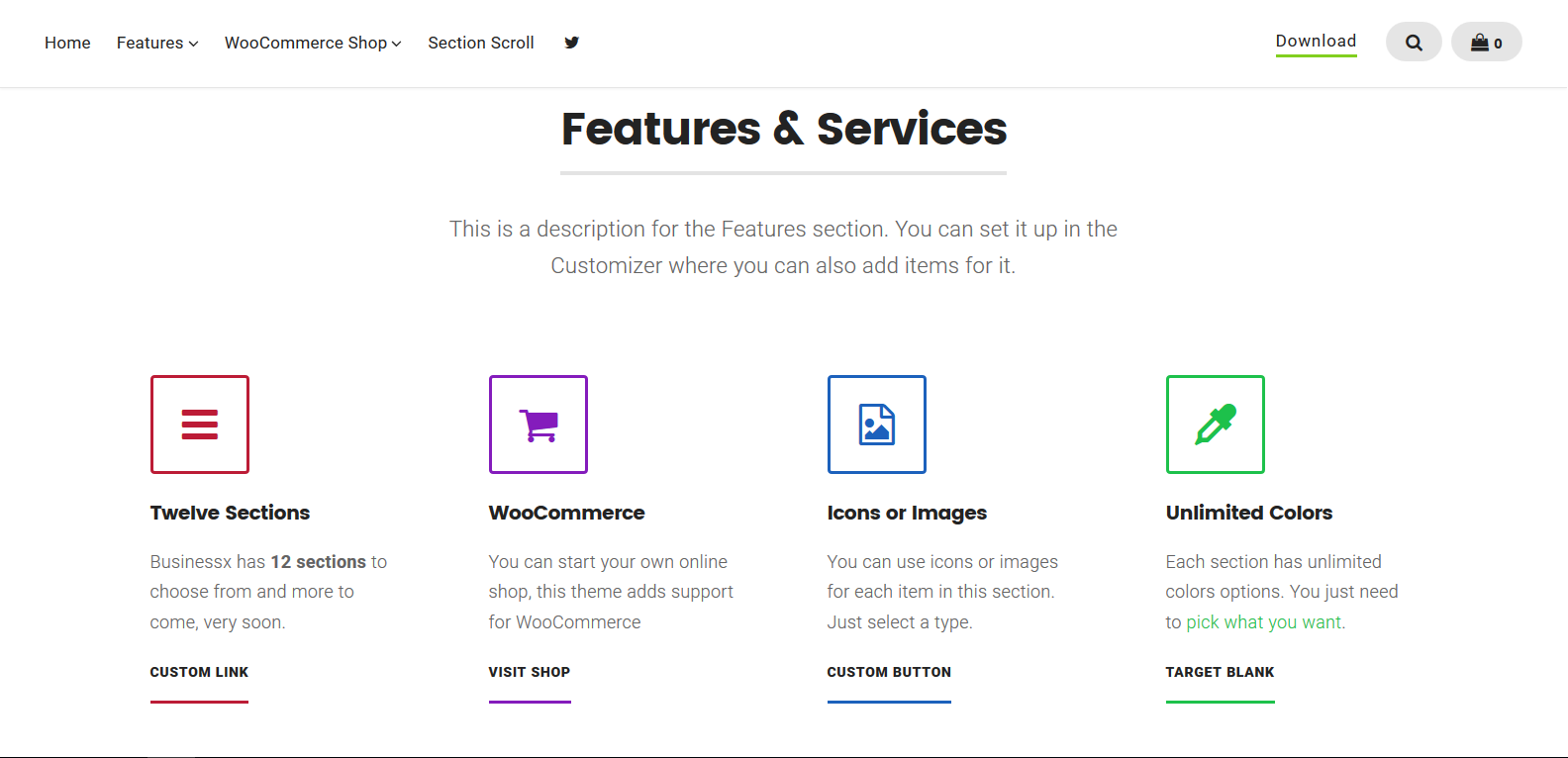
Task: Expand the WooCommerce Shop dropdown menu
Action: click(313, 43)
